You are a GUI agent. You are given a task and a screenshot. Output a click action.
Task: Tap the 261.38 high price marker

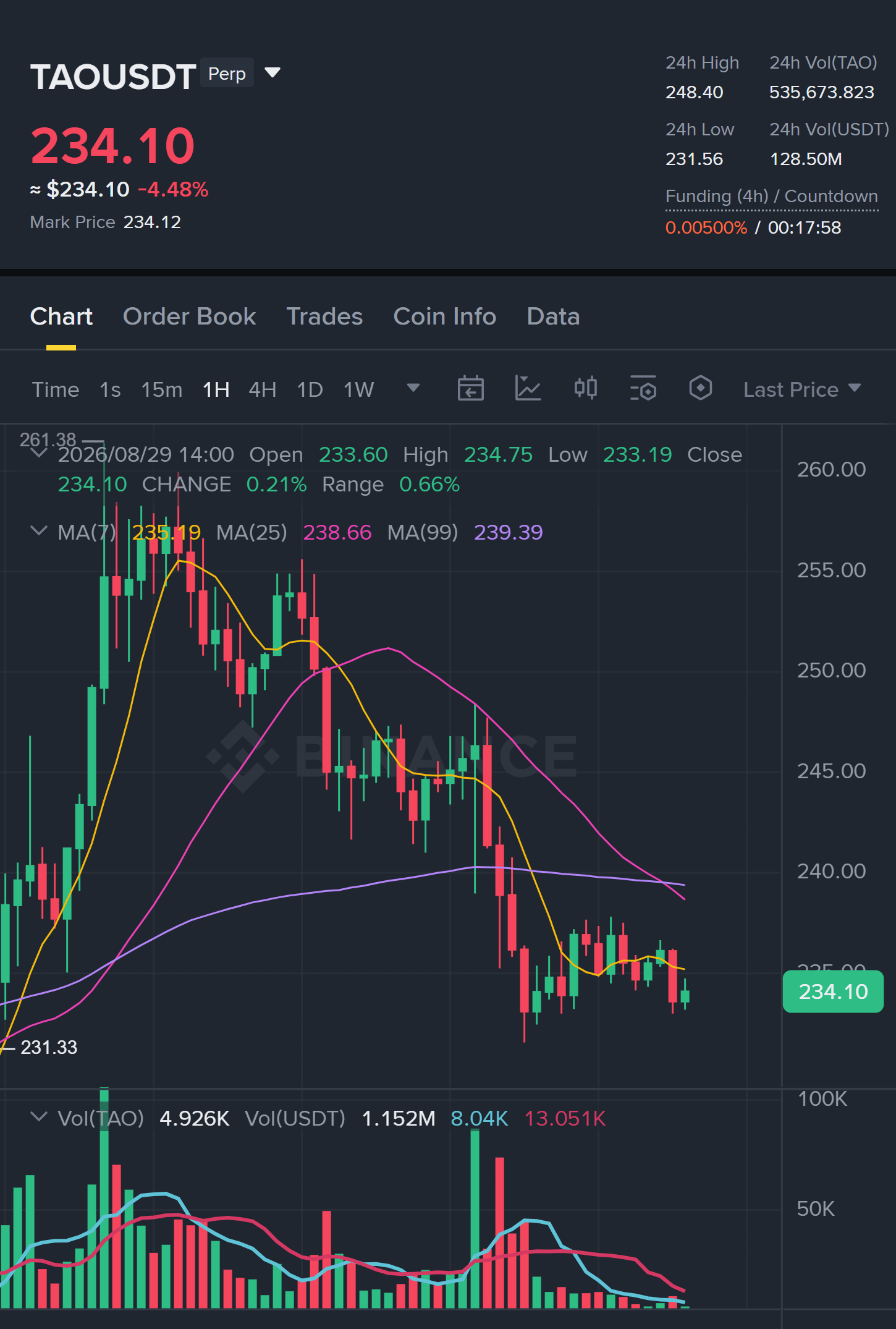click(48, 439)
